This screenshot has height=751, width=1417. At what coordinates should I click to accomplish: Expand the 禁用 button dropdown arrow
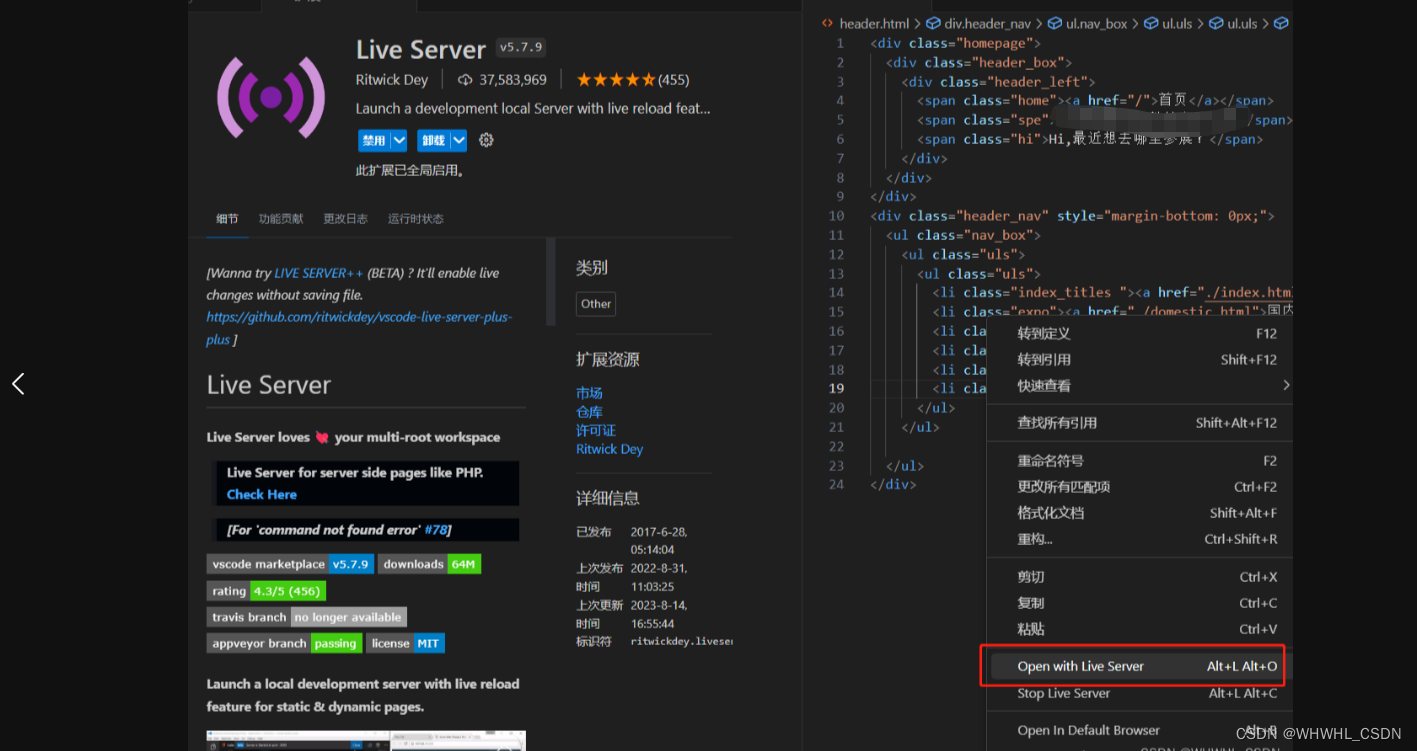(x=398, y=140)
